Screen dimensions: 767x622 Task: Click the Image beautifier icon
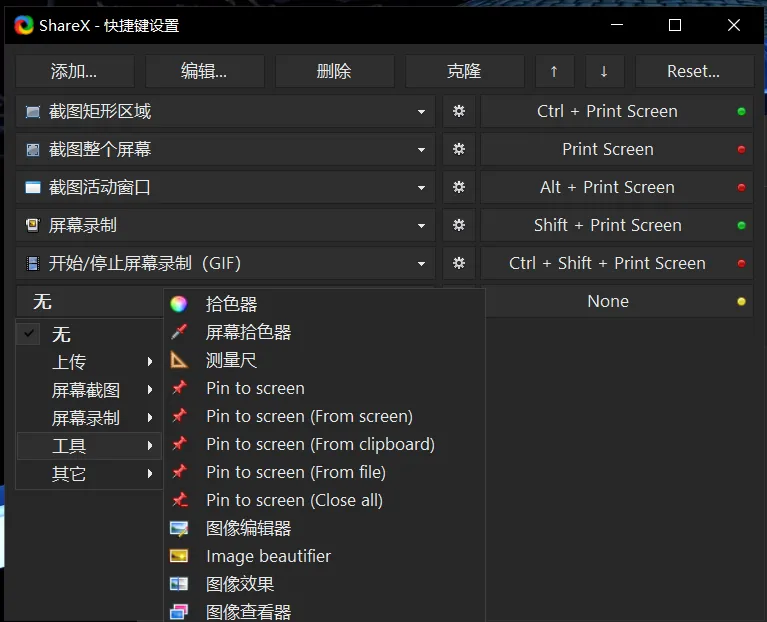[179, 556]
